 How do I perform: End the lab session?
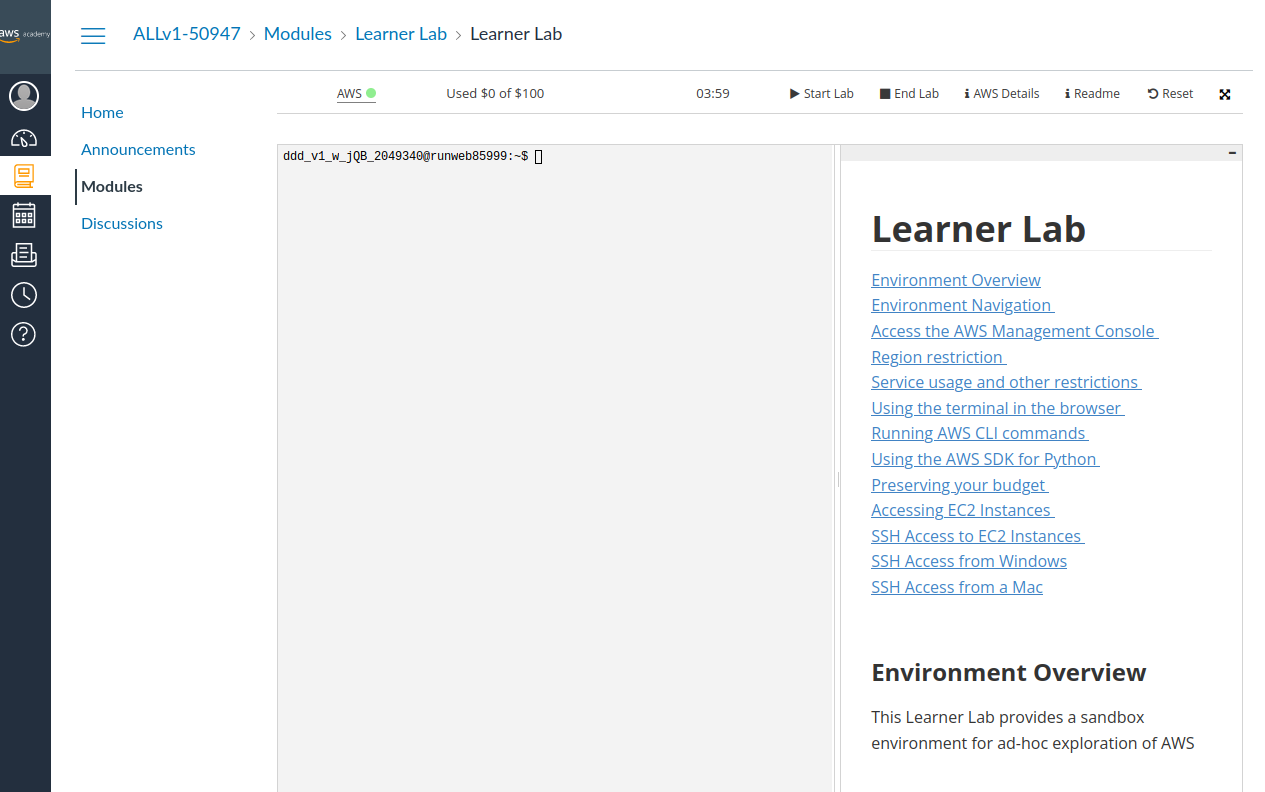point(909,93)
